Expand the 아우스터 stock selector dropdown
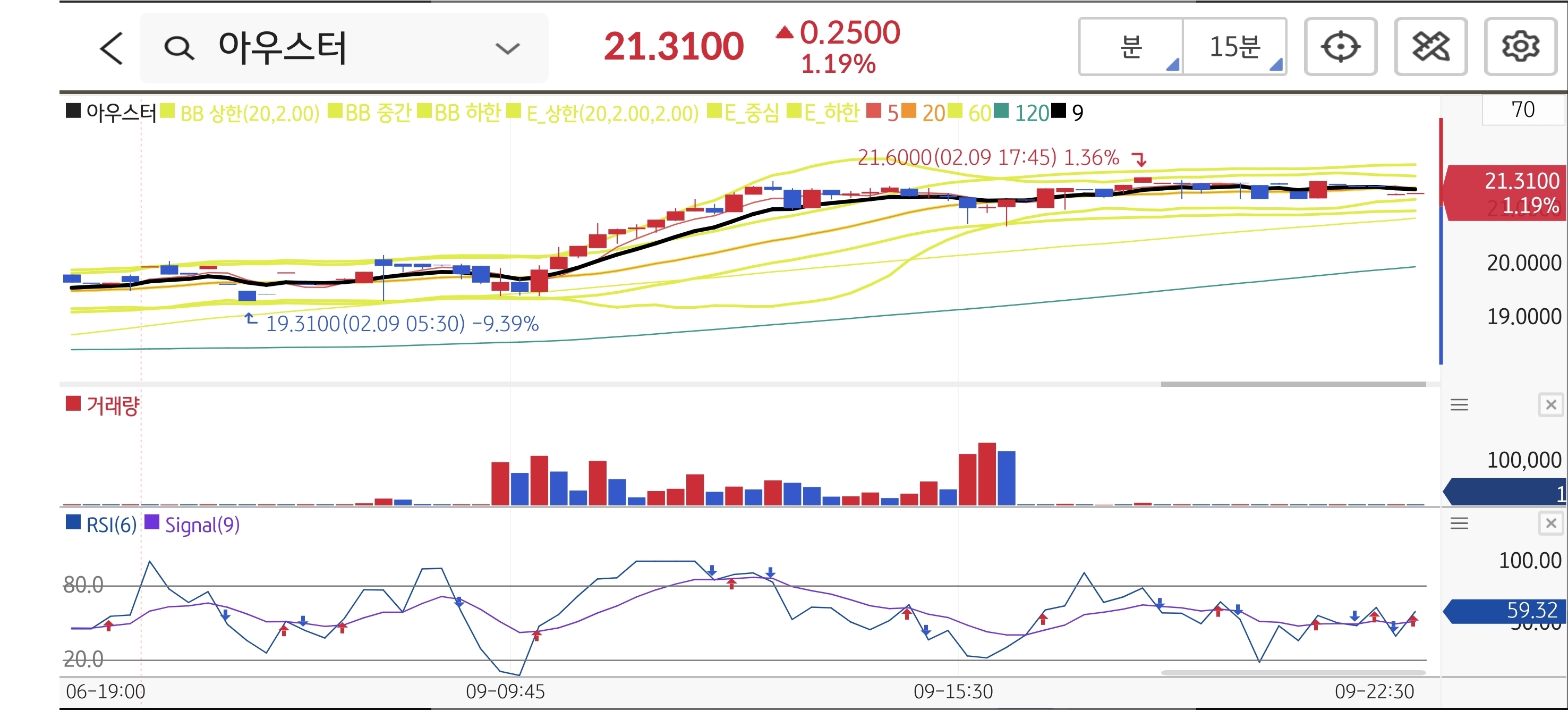This screenshot has height=710, width=1568. click(x=507, y=48)
